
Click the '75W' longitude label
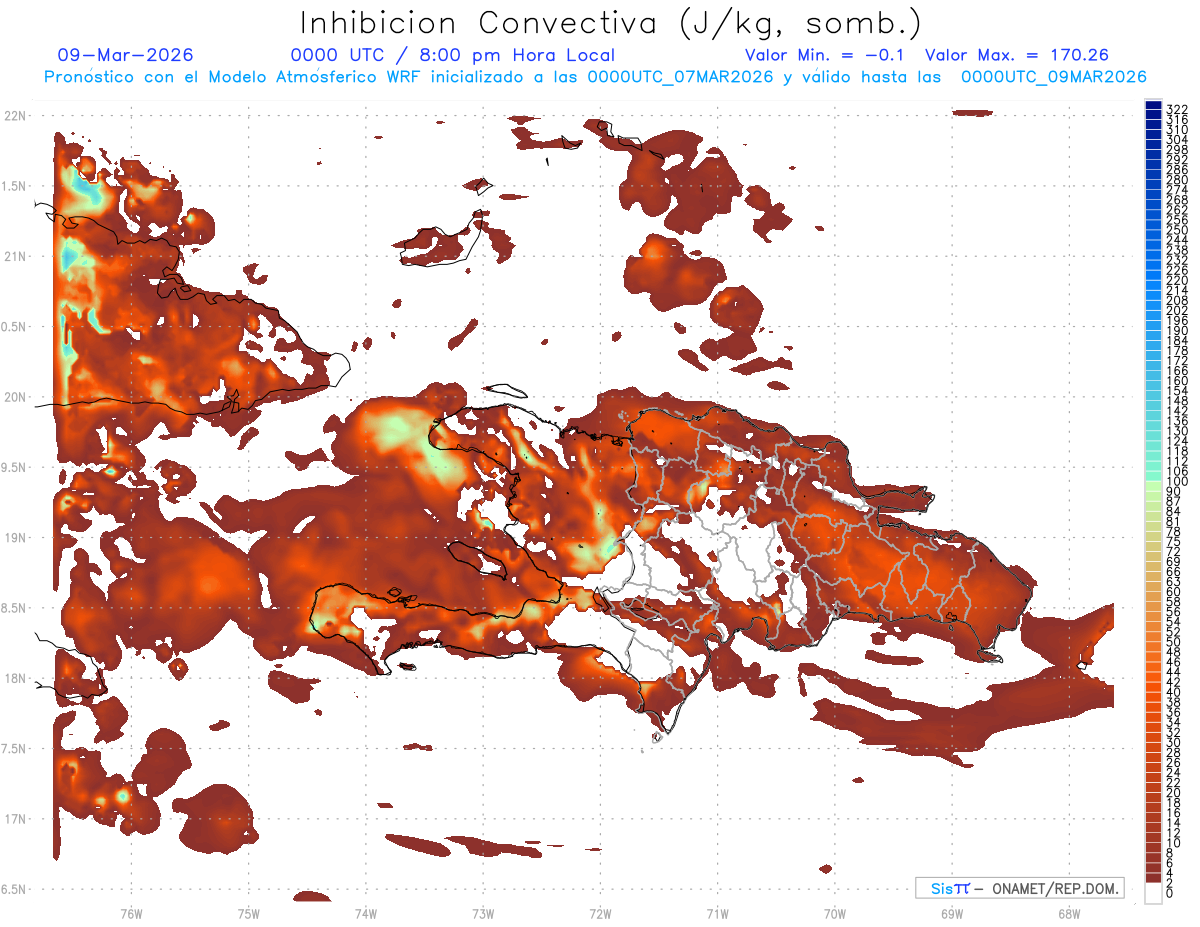coord(249,913)
